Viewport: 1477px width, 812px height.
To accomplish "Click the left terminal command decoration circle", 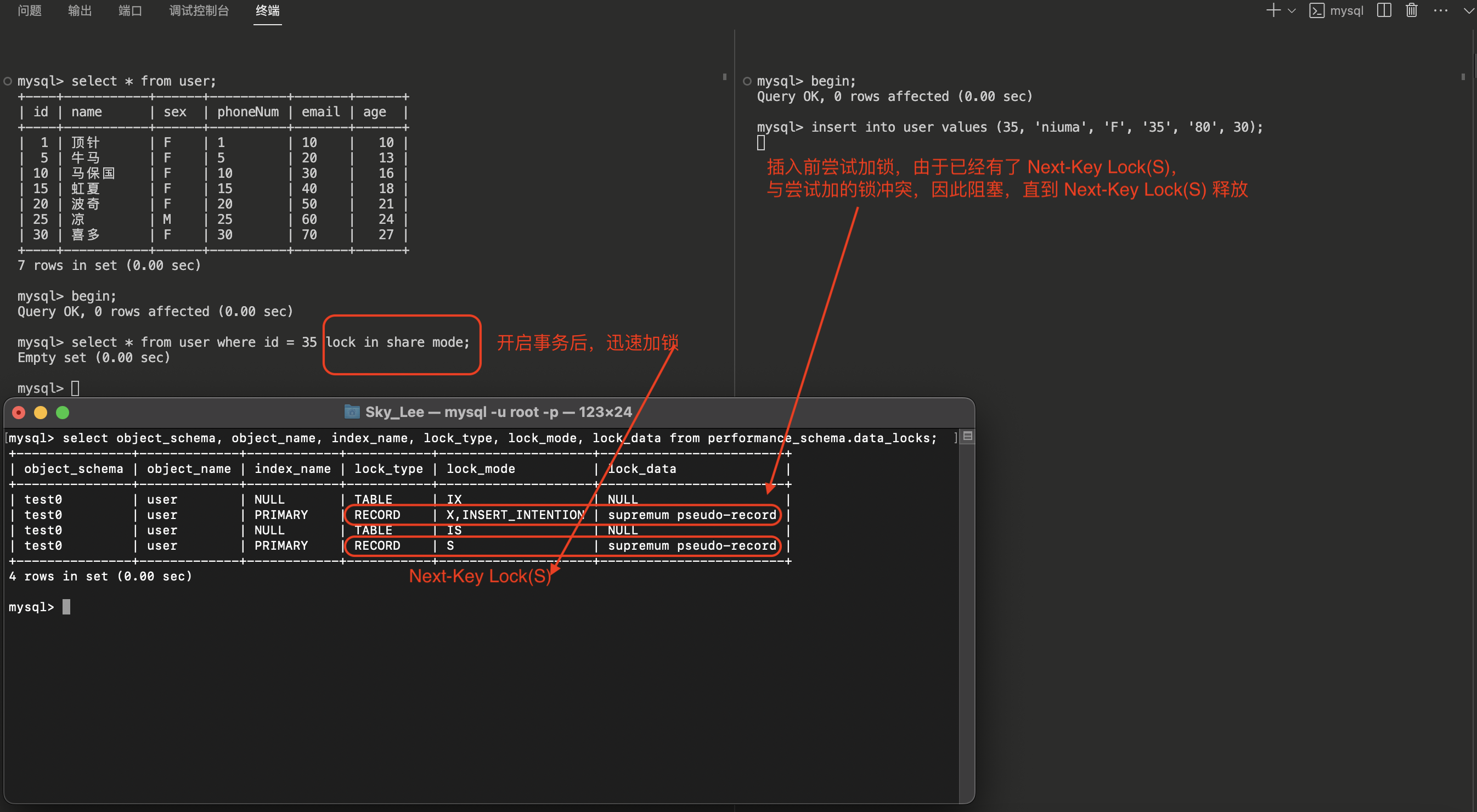I will 8,81.
